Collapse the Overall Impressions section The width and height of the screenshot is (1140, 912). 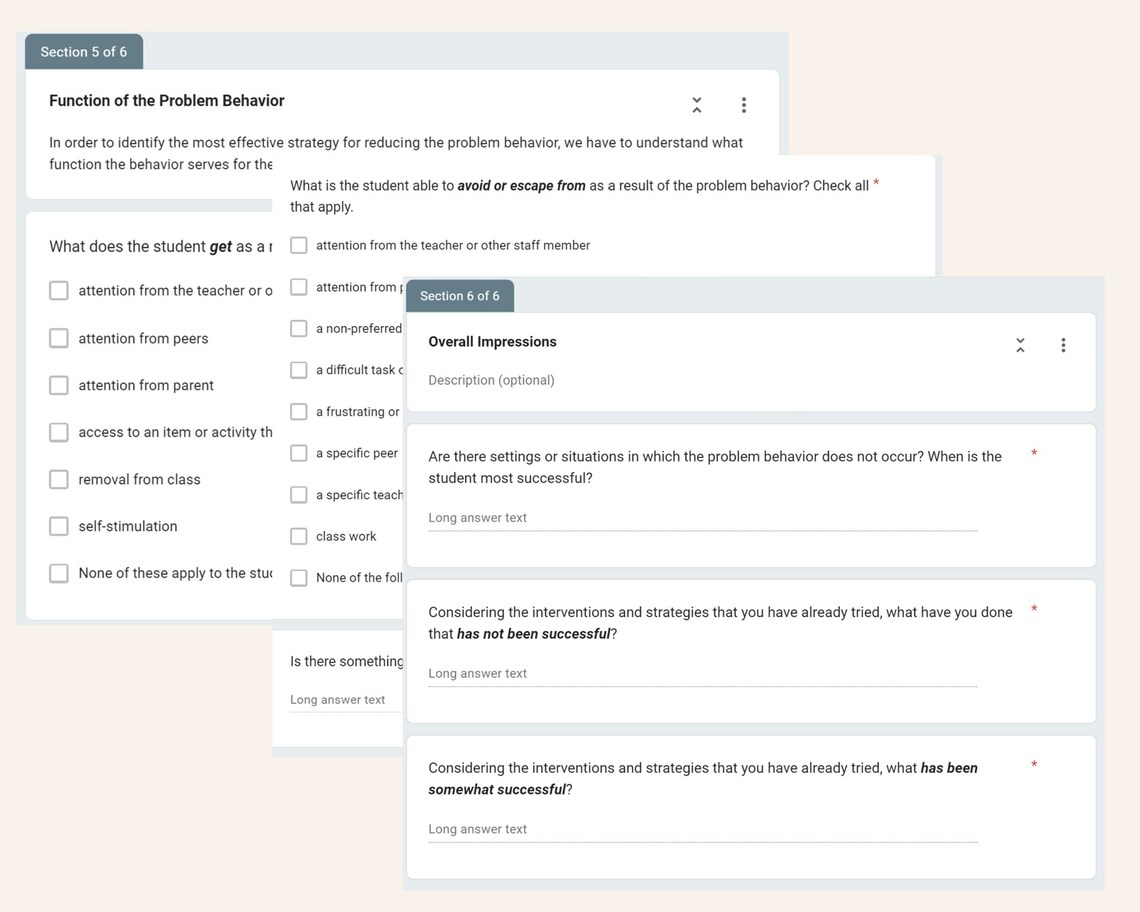1019,344
